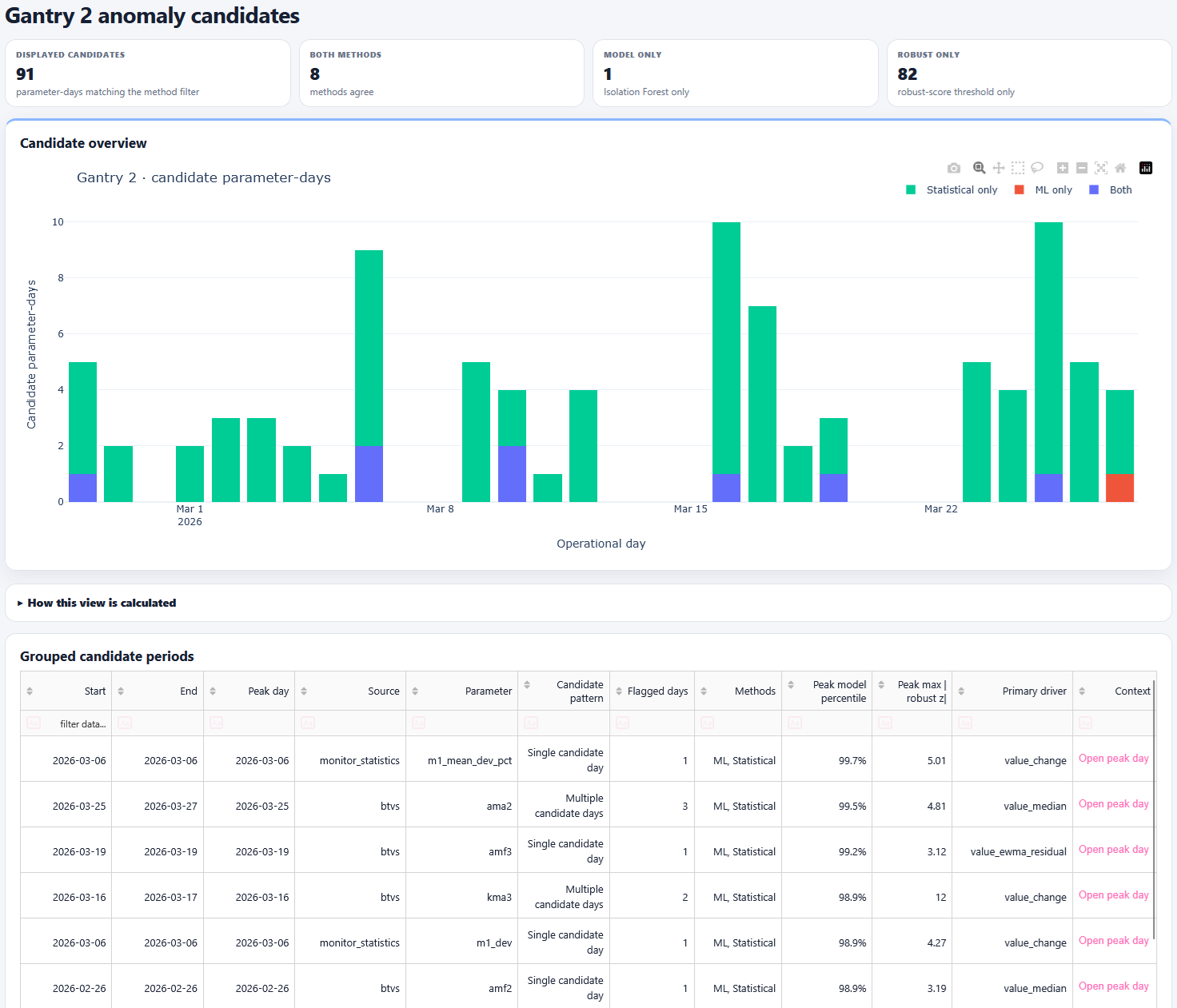The width and height of the screenshot is (1177, 1008).
Task: Open the Plotly logo link in the modebar
Action: (1146, 168)
